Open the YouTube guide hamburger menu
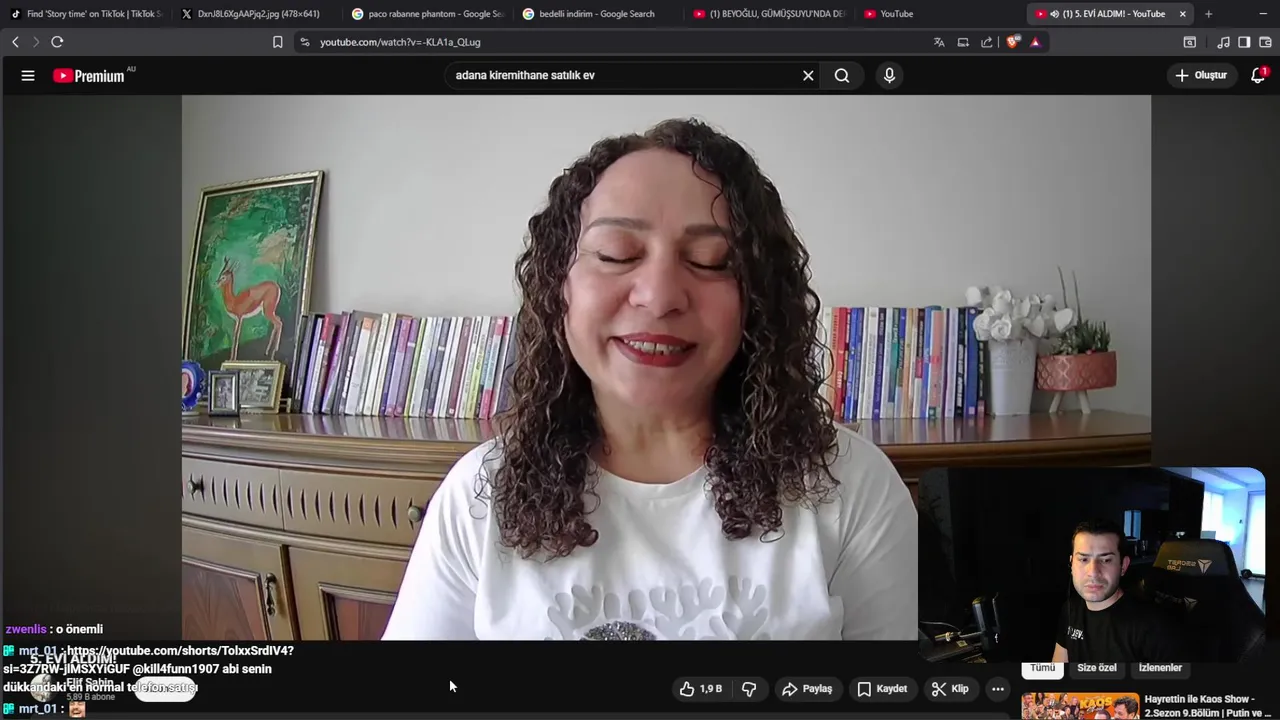 click(28, 76)
